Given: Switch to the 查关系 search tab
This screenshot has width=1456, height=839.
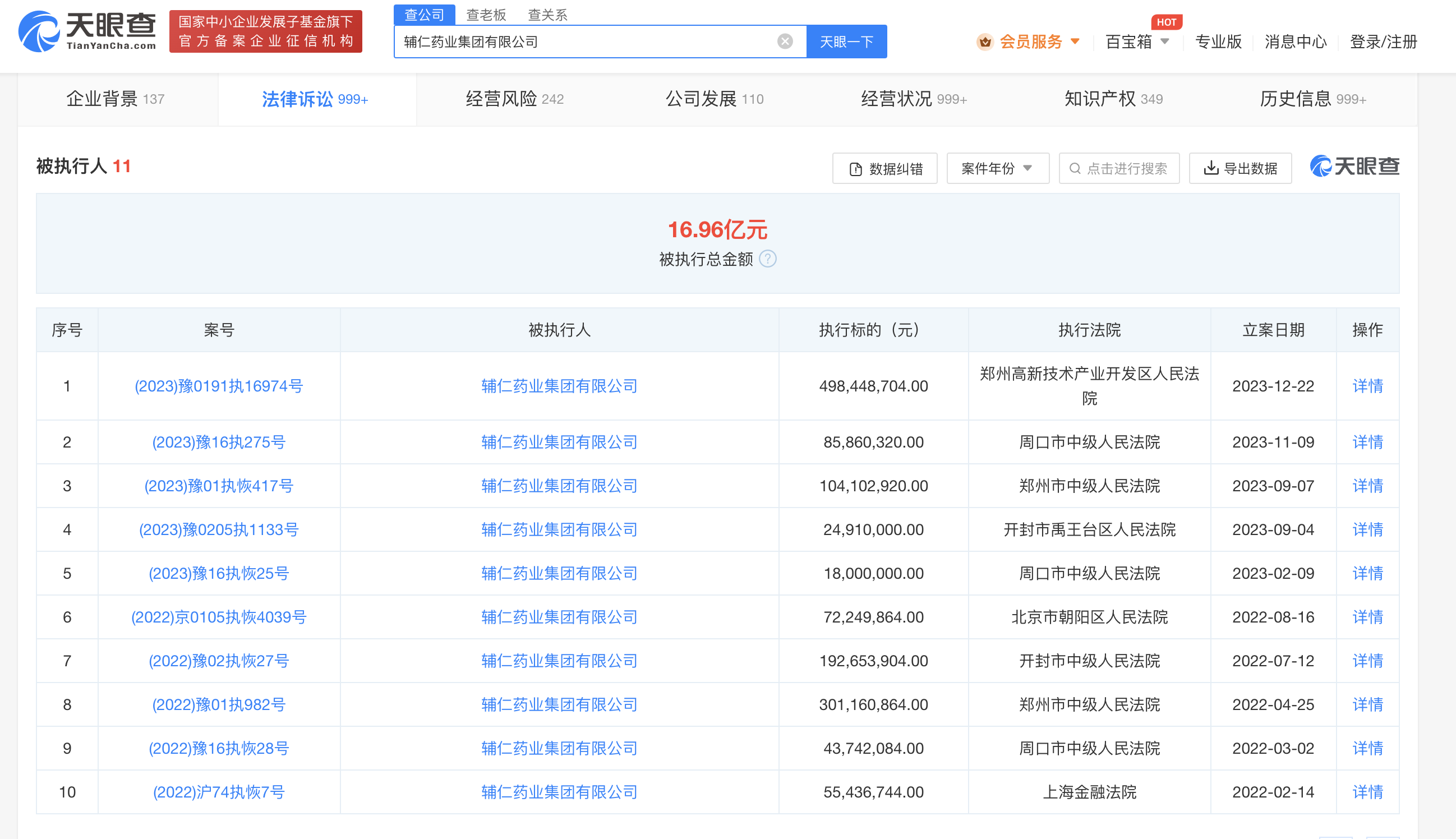Looking at the screenshot, I should point(547,15).
